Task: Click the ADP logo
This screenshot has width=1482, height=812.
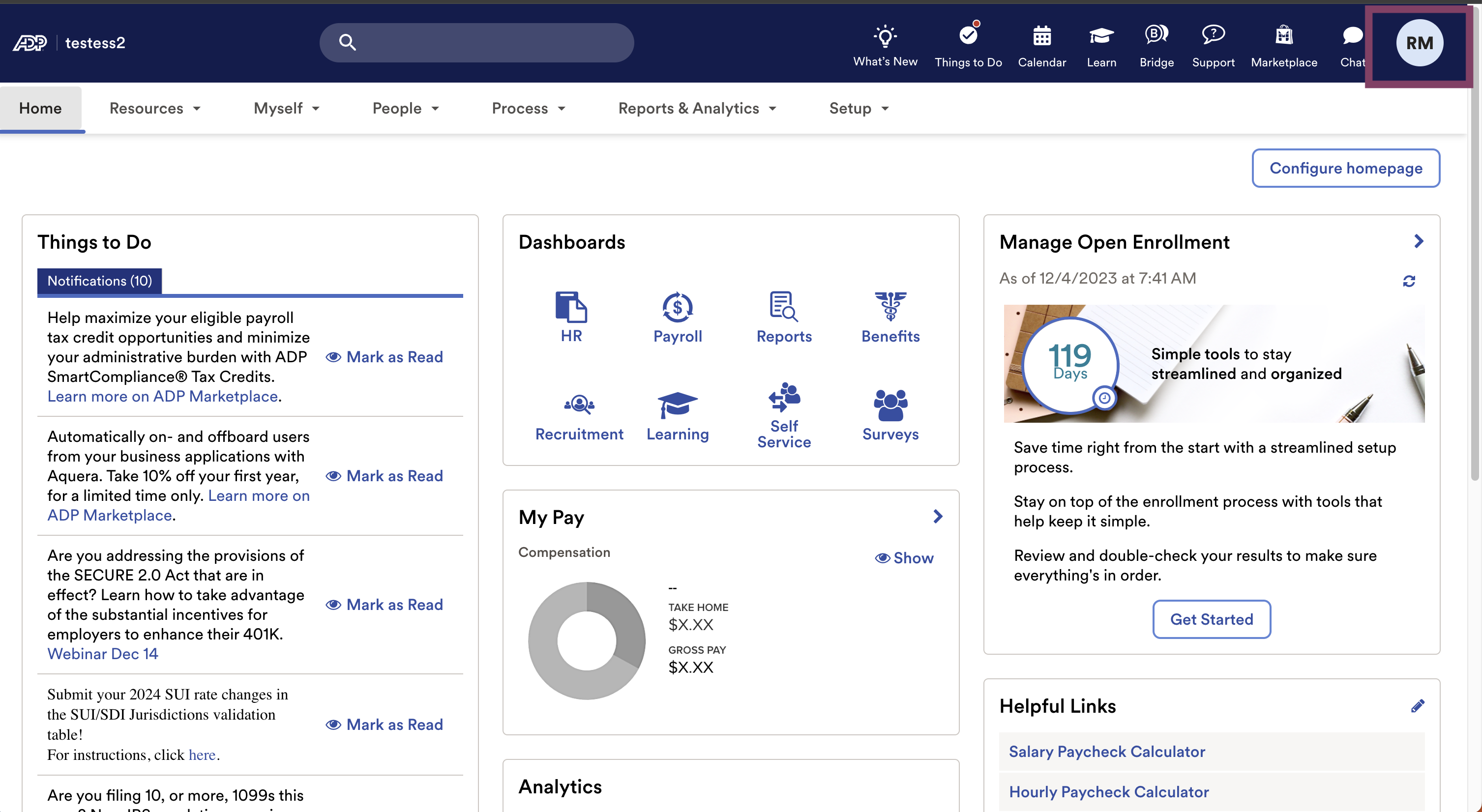Action: coord(30,43)
